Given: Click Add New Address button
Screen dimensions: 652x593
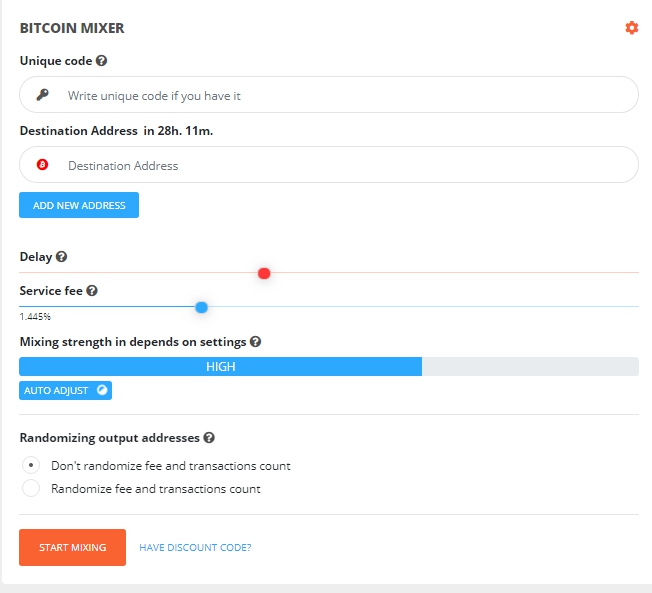Looking at the screenshot, I should pos(79,205).
